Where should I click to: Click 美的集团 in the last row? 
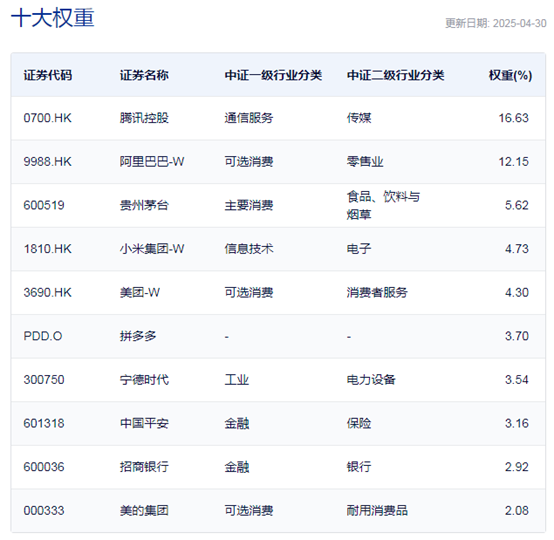point(144,511)
